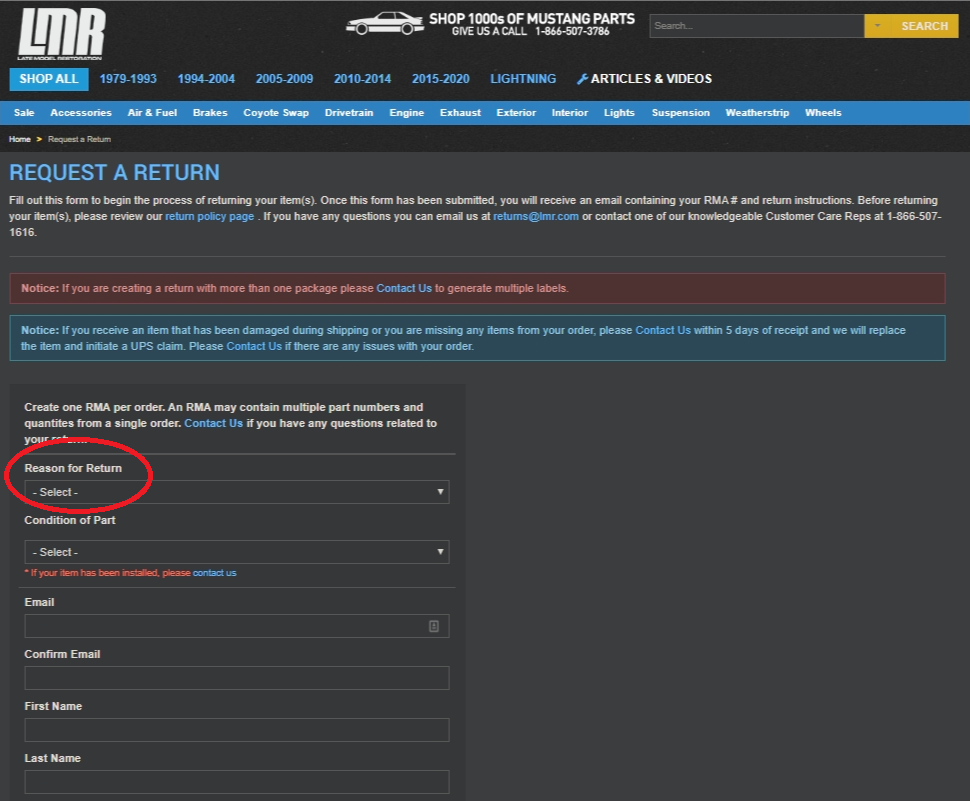Click the LMR logo

[x=60, y=31]
